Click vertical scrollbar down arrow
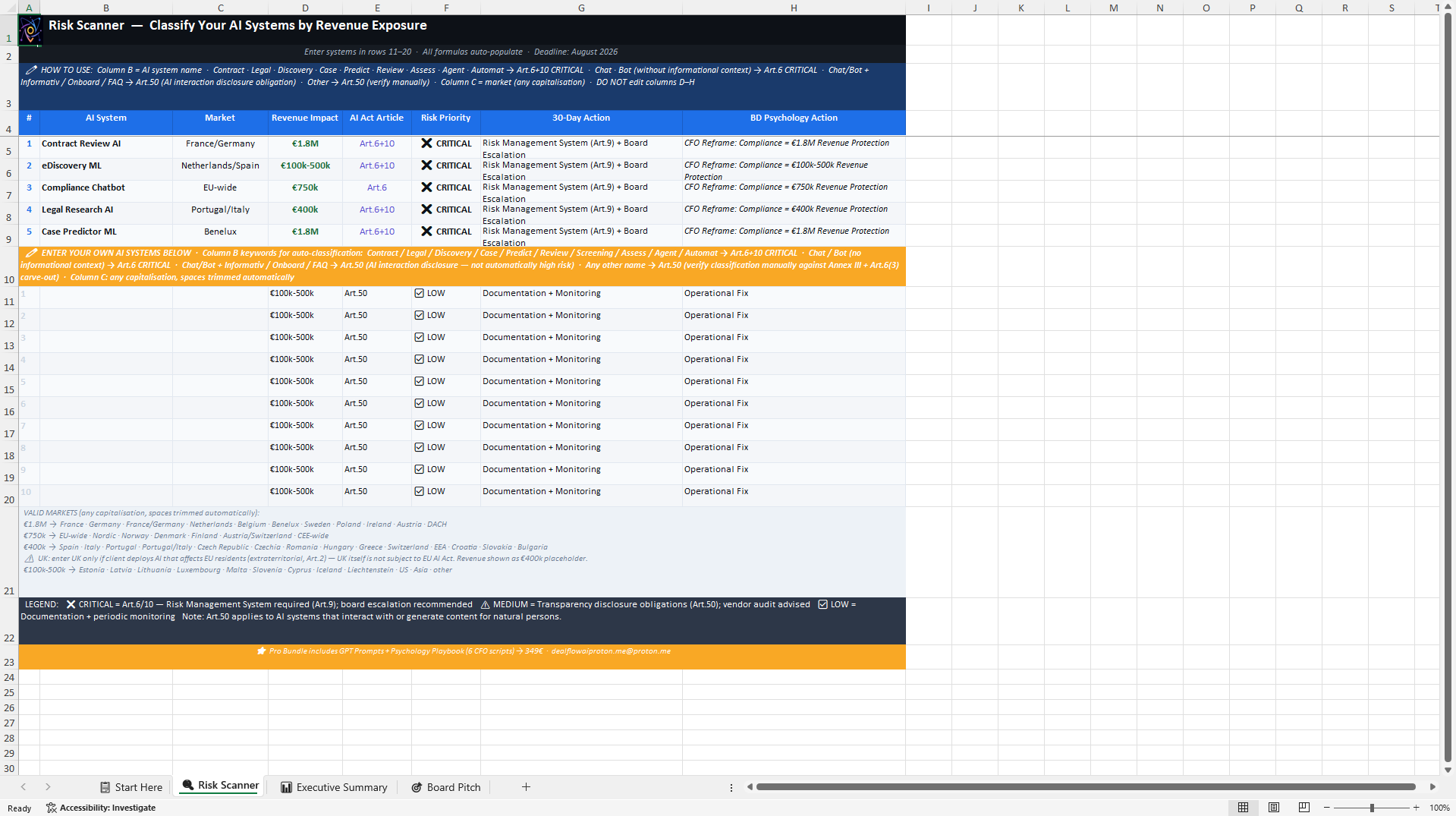This screenshot has height=816, width=1456. [1448, 770]
